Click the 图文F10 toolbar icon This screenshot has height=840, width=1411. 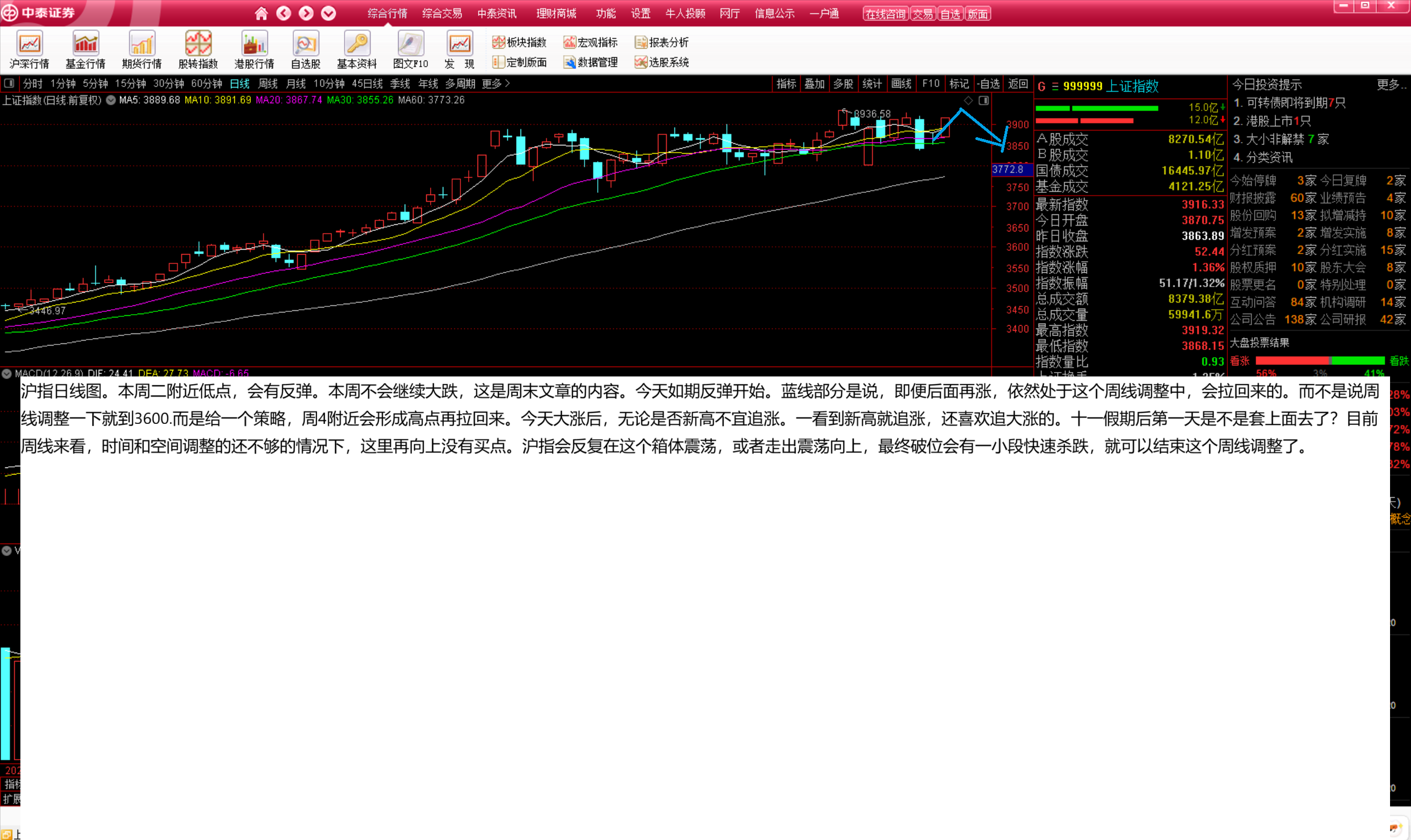[x=410, y=44]
